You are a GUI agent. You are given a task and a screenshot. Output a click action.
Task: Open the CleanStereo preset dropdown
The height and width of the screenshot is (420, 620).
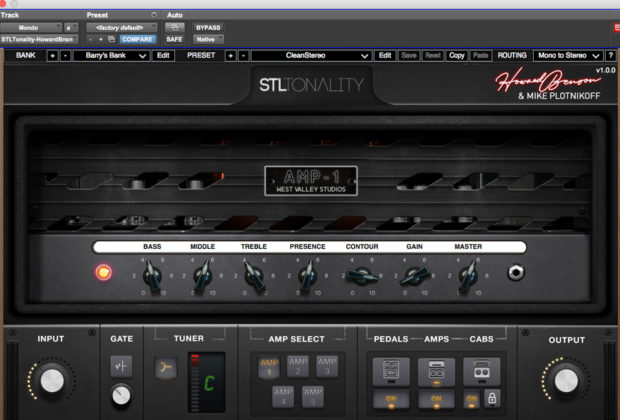point(312,56)
